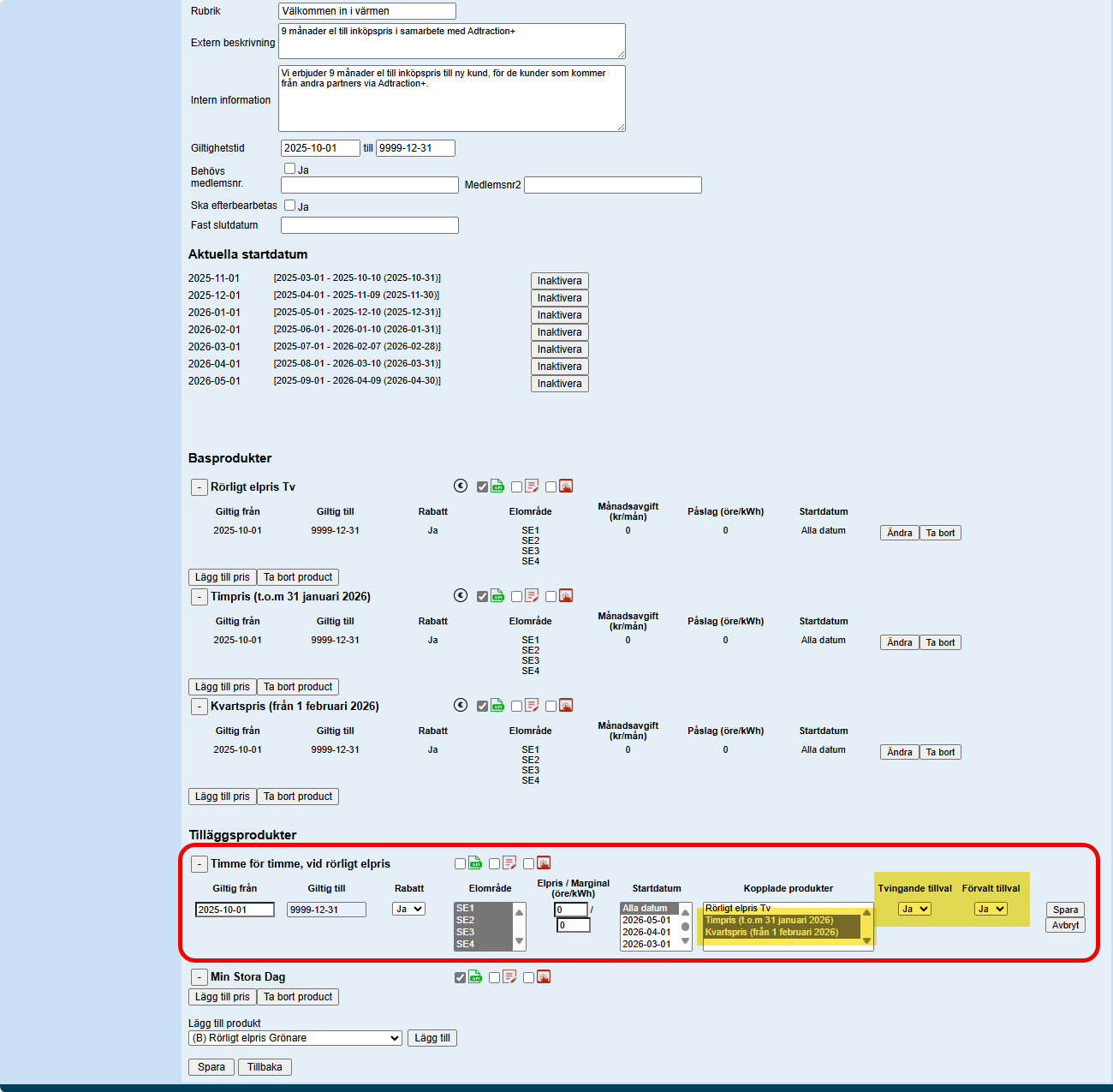This screenshot has width=1113, height=1092.
Task: Click green API file icon for Rörligt elpris Tv
Action: tap(497, 486)
